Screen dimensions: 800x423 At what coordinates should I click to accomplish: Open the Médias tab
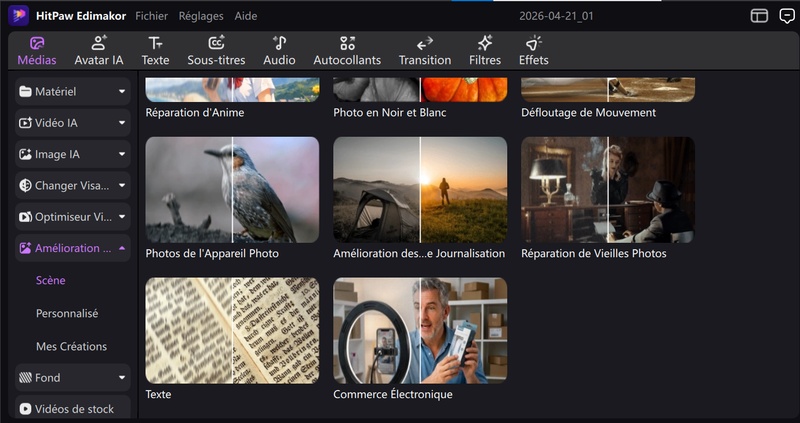click(x=37, y=51)
